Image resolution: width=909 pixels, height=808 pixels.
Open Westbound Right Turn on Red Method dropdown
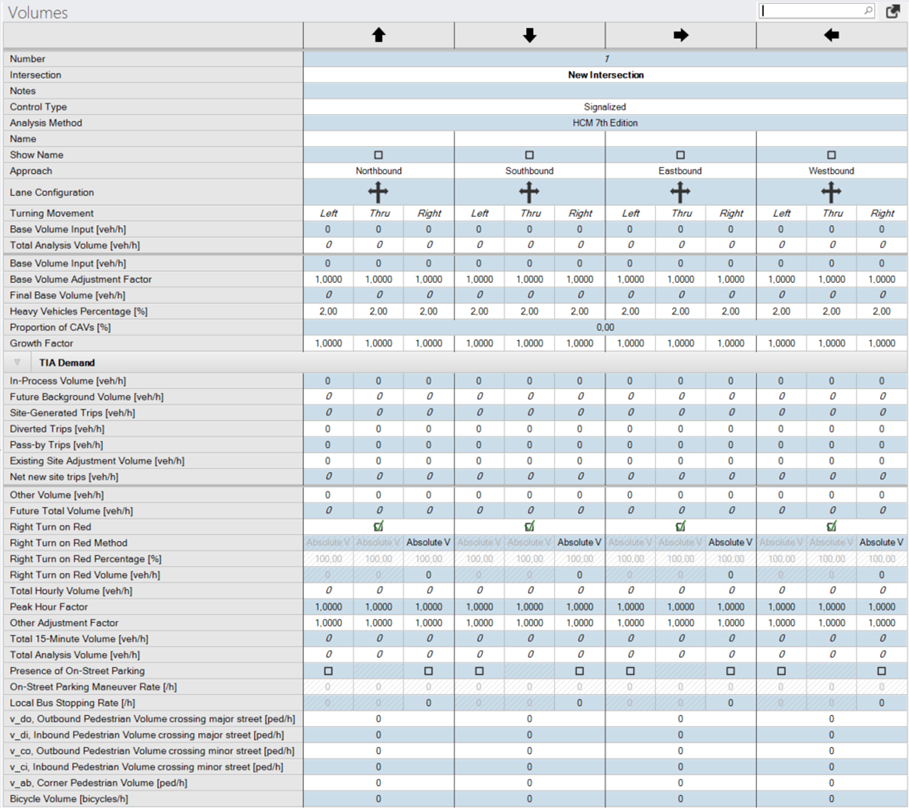tap(881, 542)
